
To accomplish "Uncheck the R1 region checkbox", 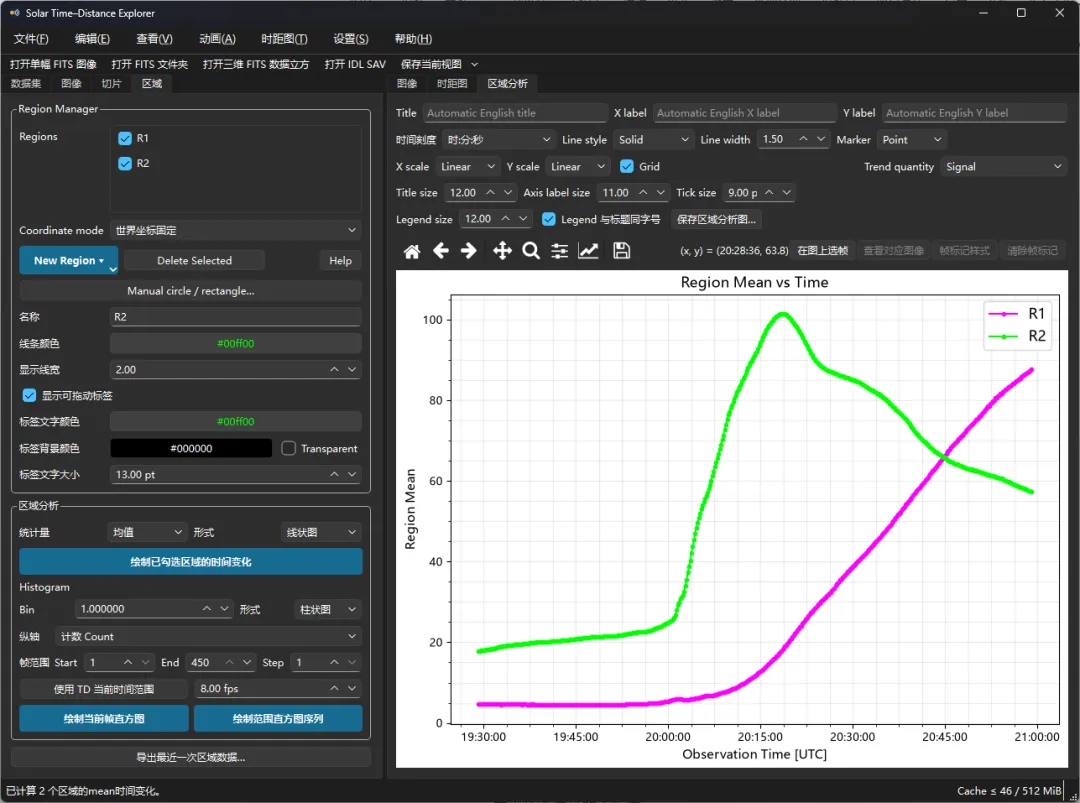I will (125, 138).
